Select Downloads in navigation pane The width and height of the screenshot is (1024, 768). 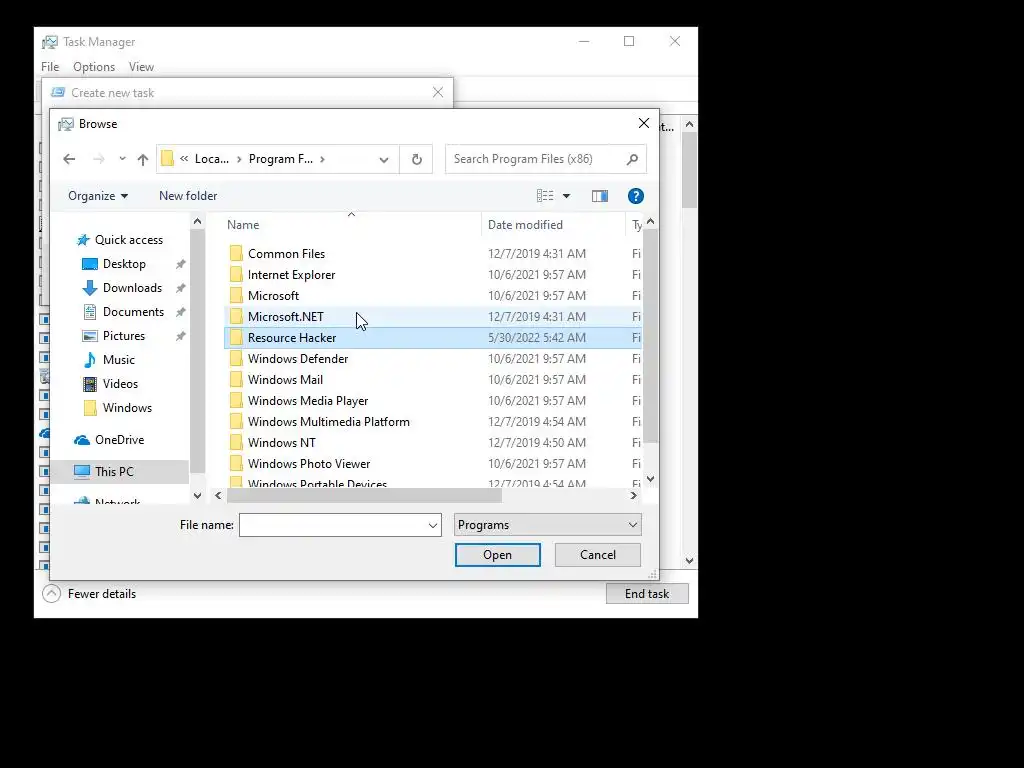(132, 288)
